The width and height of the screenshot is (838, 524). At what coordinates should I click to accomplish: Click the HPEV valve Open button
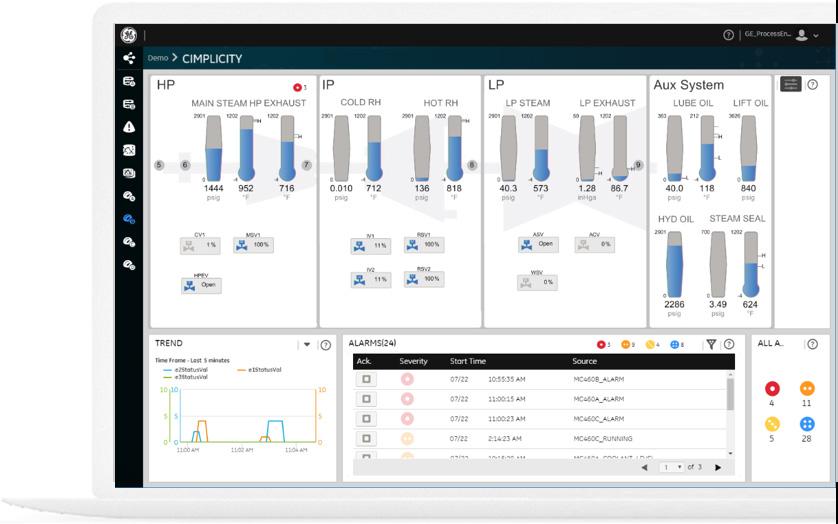coord(201,286)
